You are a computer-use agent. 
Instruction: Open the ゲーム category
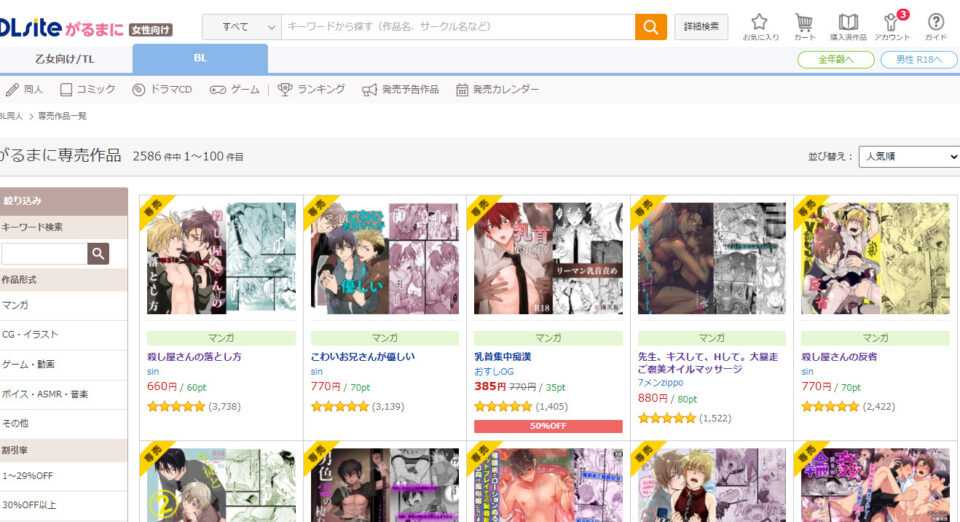coord(234,89)
